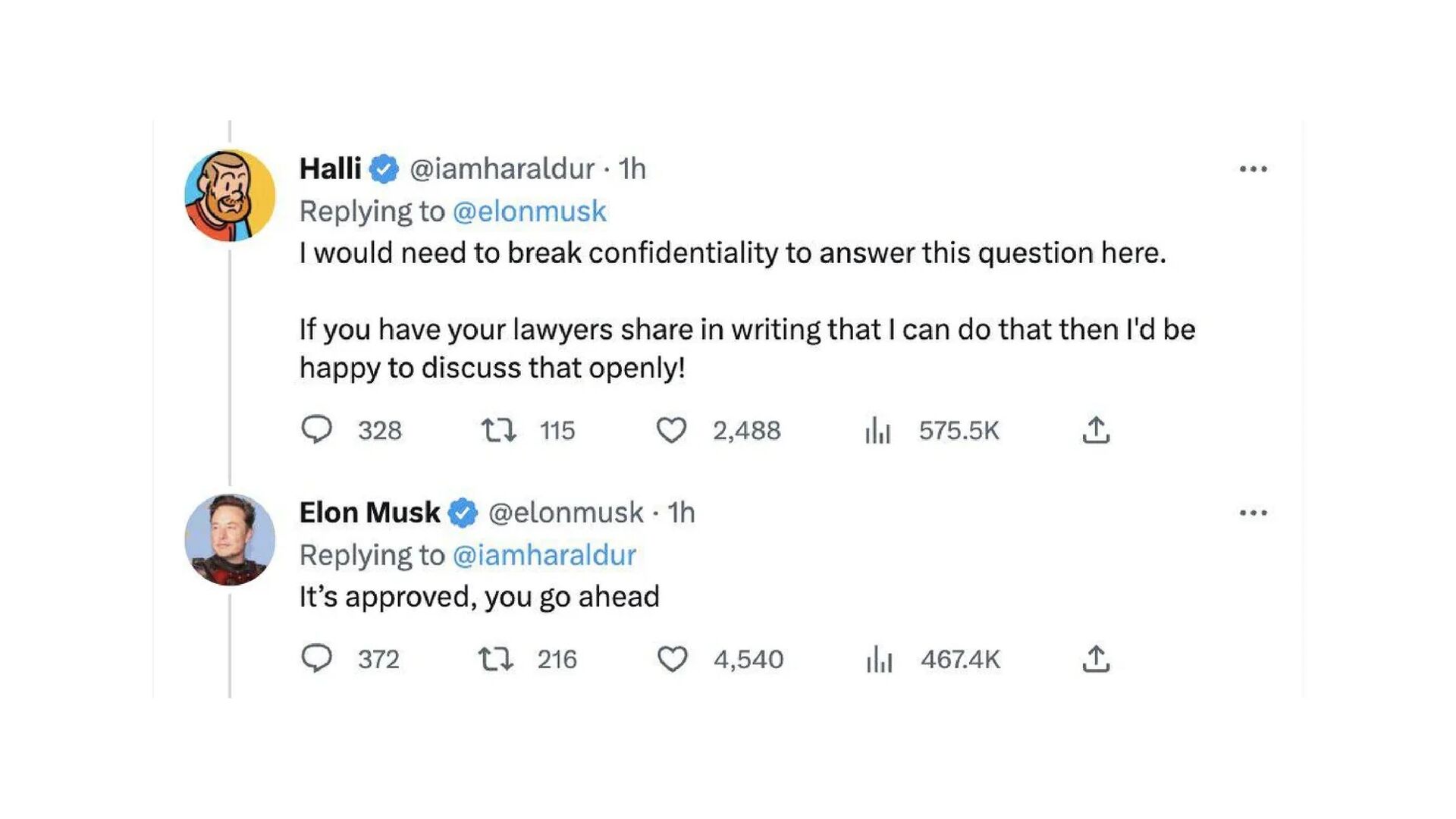Viewport: 1456px width, 819px height.
Task: Click the 1h timestamp on Elon's tweet
Action: [681, 513]
